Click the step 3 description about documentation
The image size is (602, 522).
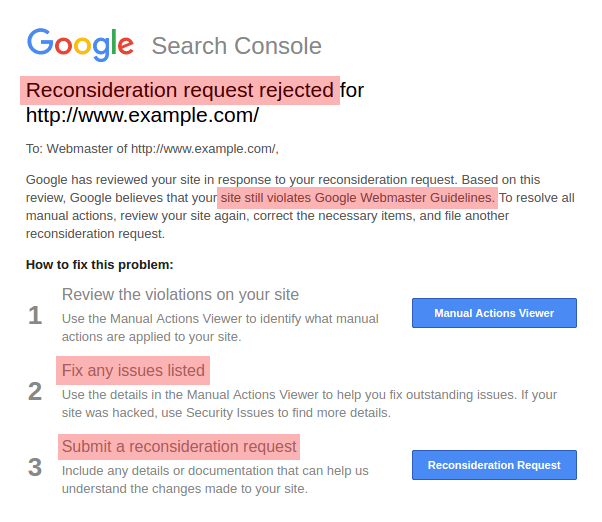coord(215,479)
